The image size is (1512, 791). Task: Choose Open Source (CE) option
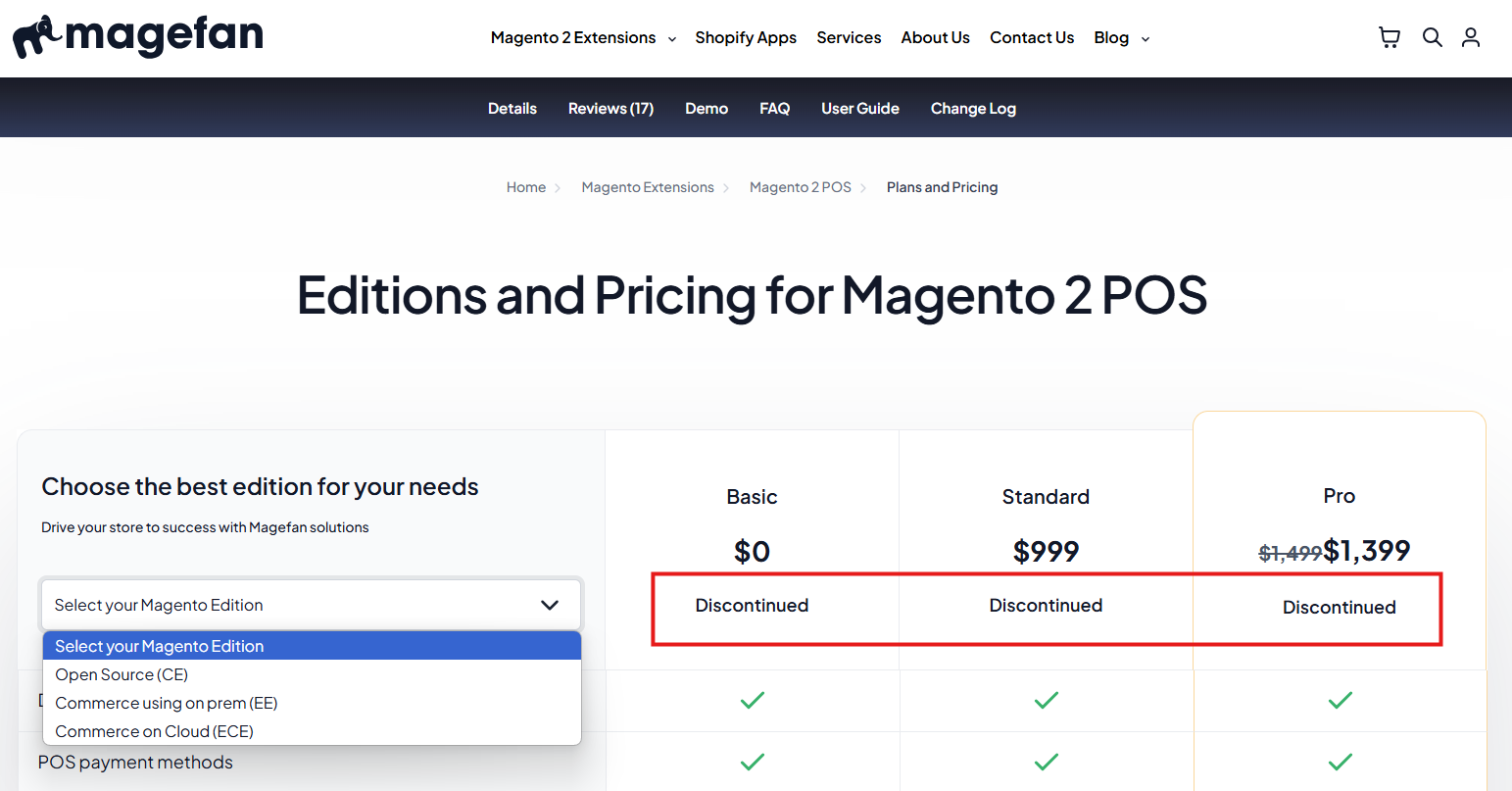coord(312,674)
